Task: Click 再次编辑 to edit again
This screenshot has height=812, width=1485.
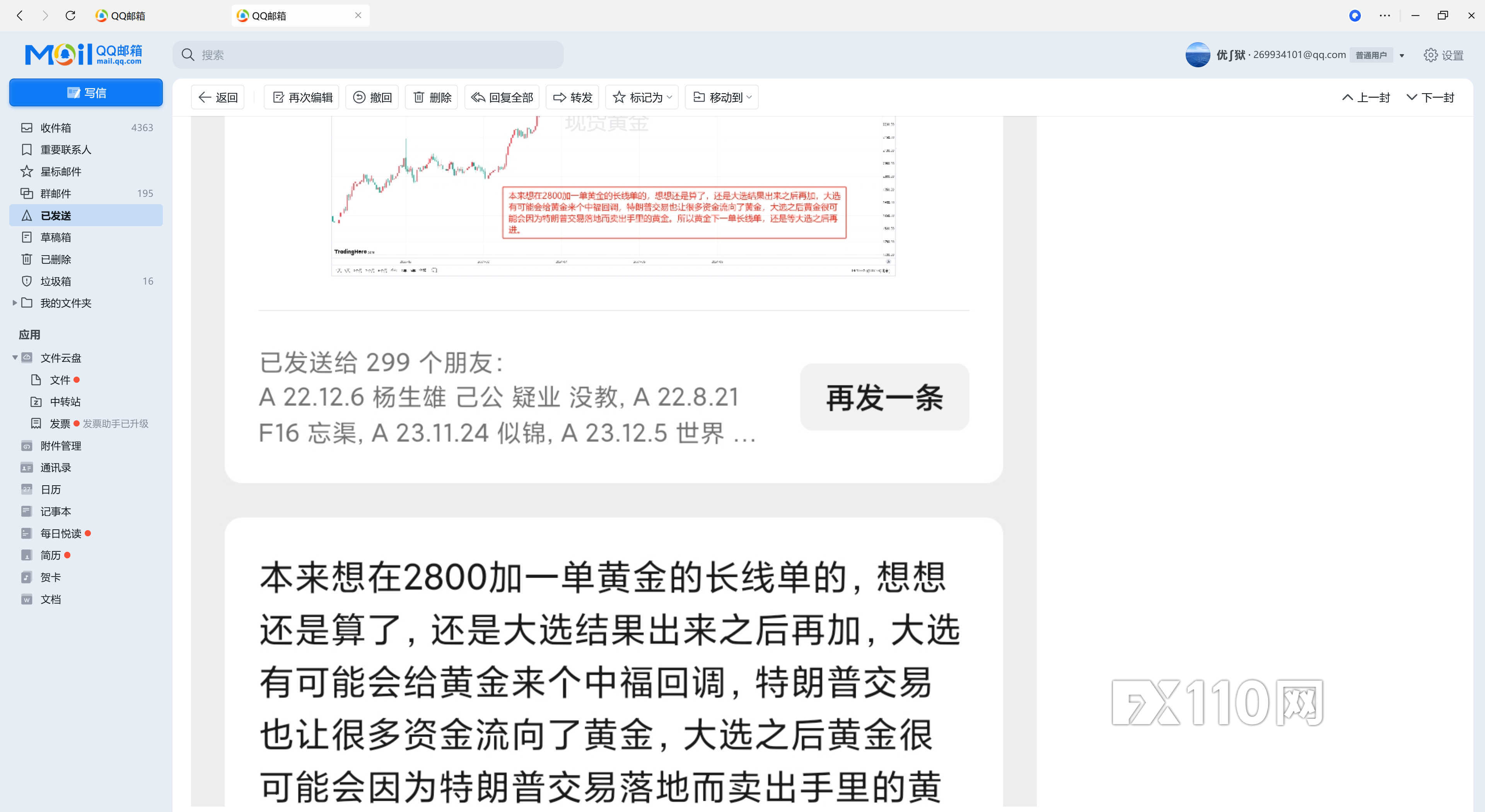Action: (302, 97)
